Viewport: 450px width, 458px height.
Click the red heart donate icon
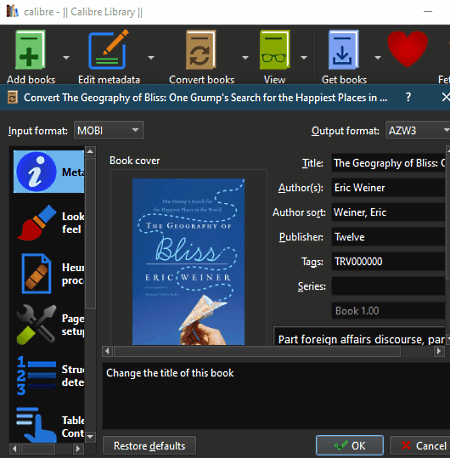click(407, 49)
